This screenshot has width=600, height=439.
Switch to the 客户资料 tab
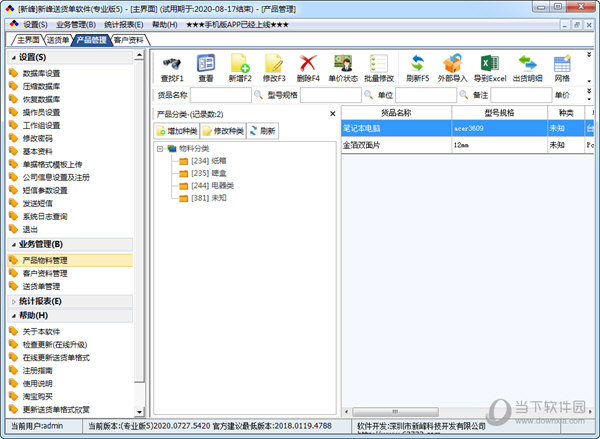click(x=130, y=40)
